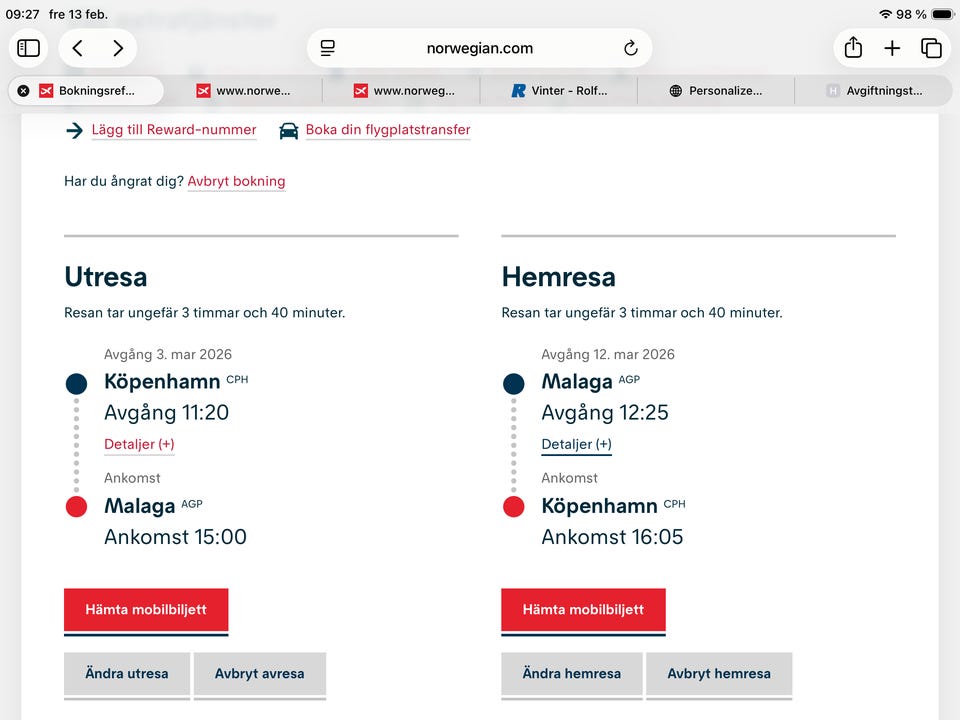Close the Bokningsref tab

[x=23, y=90]
